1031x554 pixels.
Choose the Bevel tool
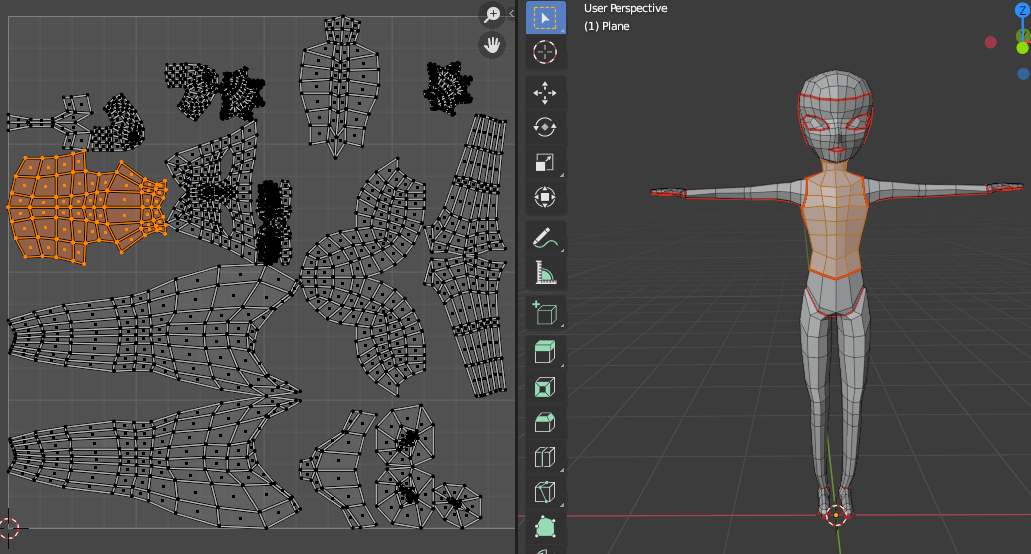coord(545,422)
